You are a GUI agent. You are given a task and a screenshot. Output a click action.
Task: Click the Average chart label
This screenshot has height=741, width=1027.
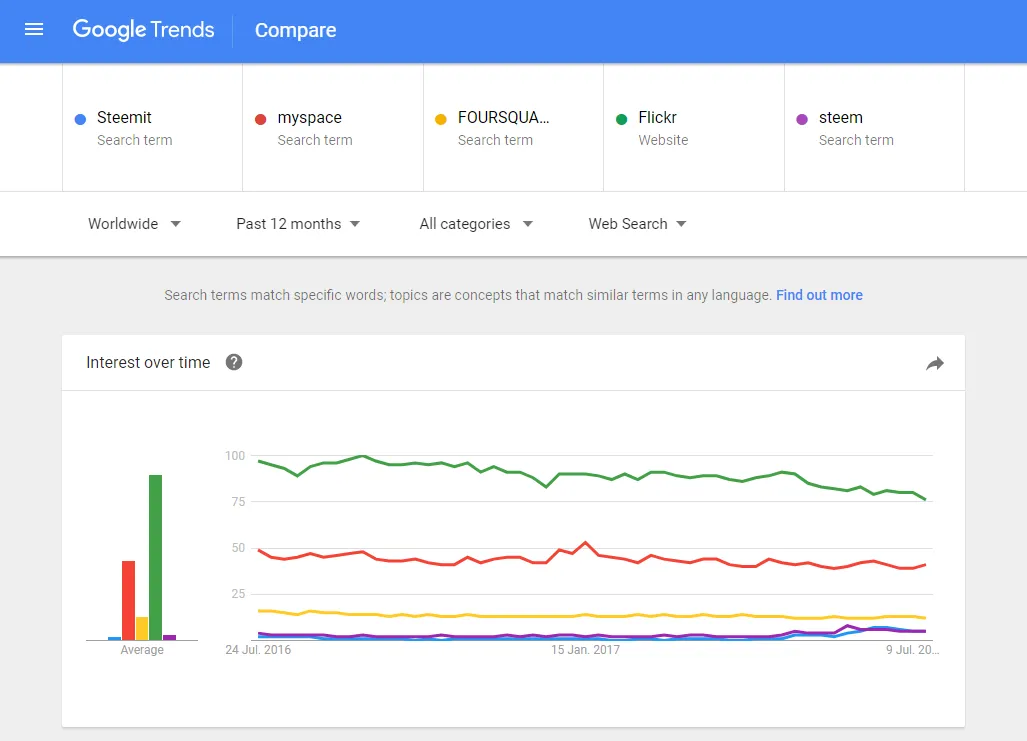(x=142, y=650)
